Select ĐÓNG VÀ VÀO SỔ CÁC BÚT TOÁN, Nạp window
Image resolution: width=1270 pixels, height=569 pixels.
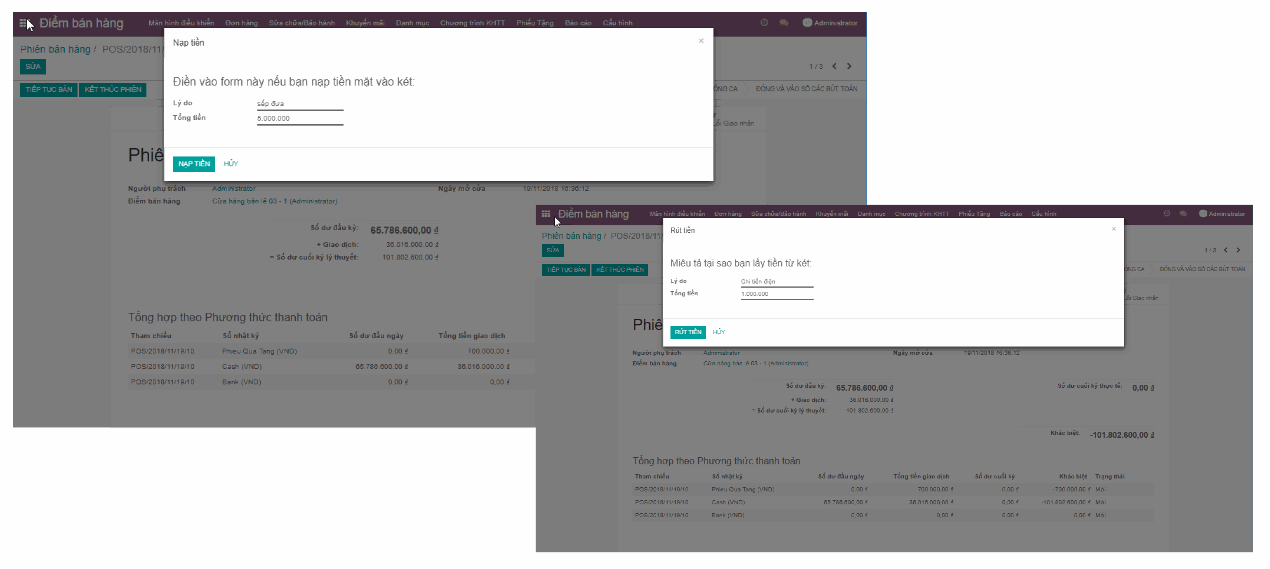pos(806,89)
